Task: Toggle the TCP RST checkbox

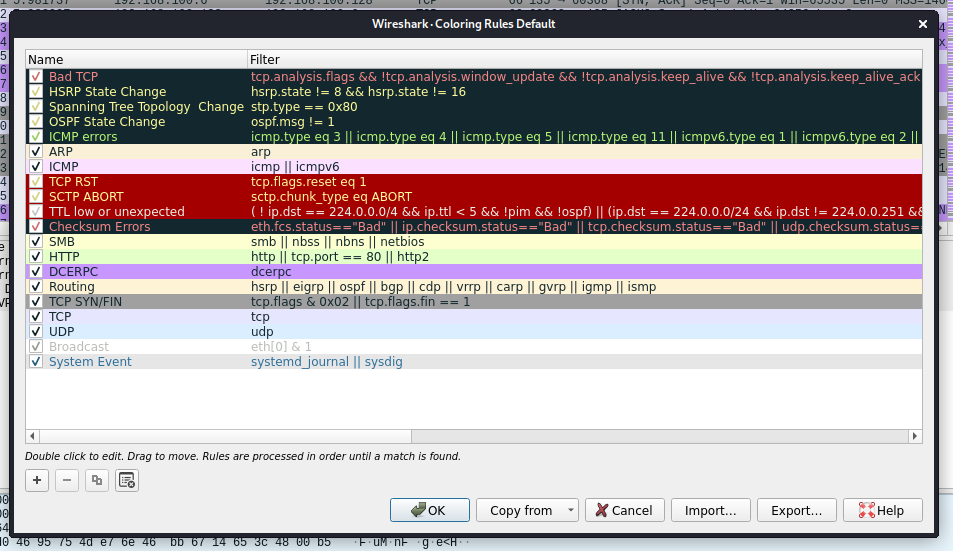Action: click(36, 182)
